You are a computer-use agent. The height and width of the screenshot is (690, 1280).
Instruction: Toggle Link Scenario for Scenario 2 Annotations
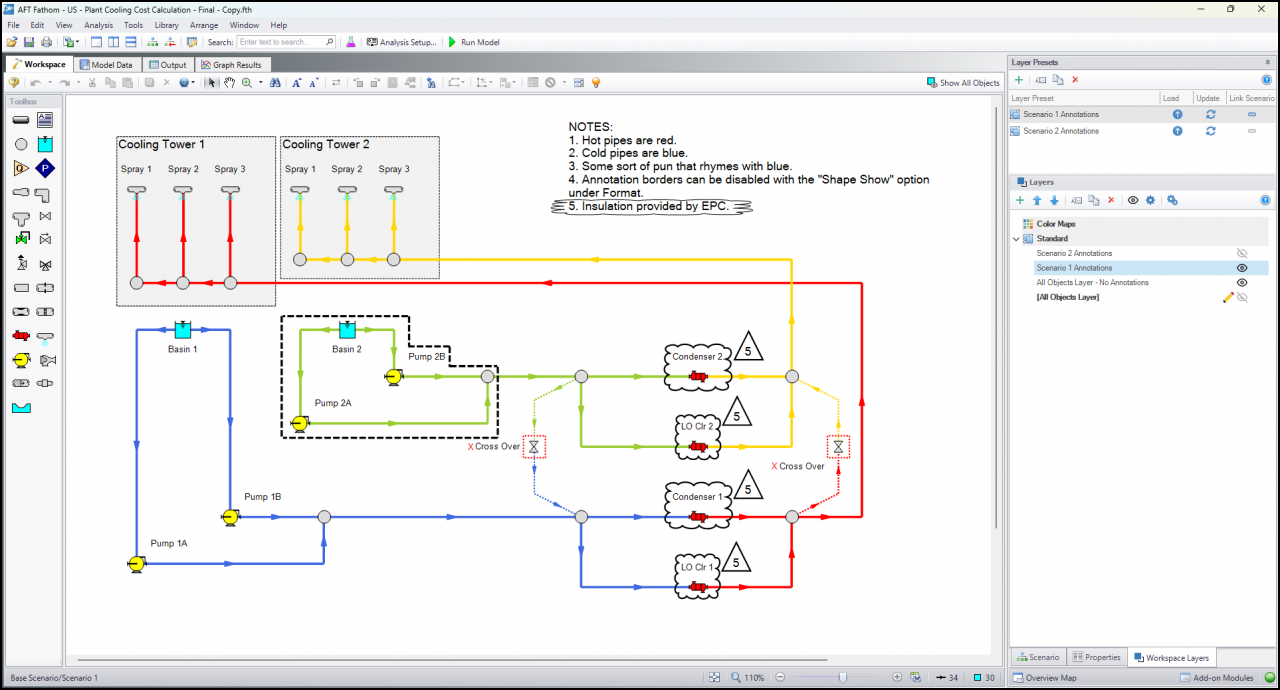click(x=1251, y=131)
